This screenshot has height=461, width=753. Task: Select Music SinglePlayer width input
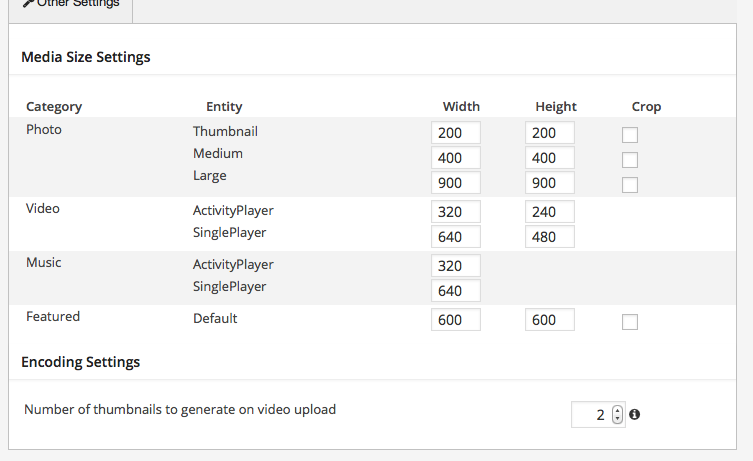(456, 291)
